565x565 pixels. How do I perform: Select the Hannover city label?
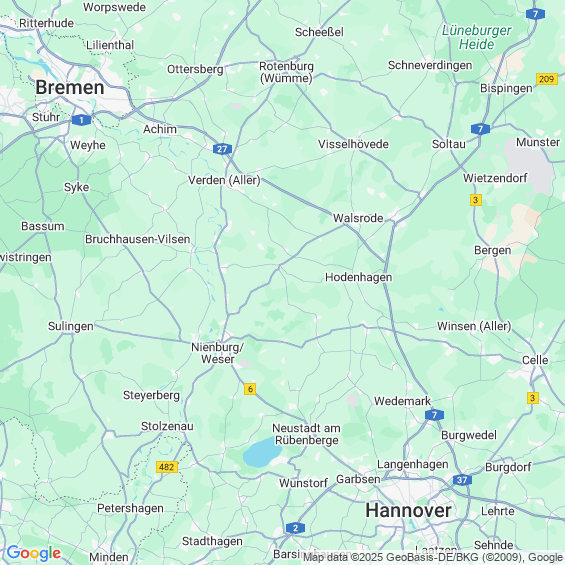tap(408, 511)
